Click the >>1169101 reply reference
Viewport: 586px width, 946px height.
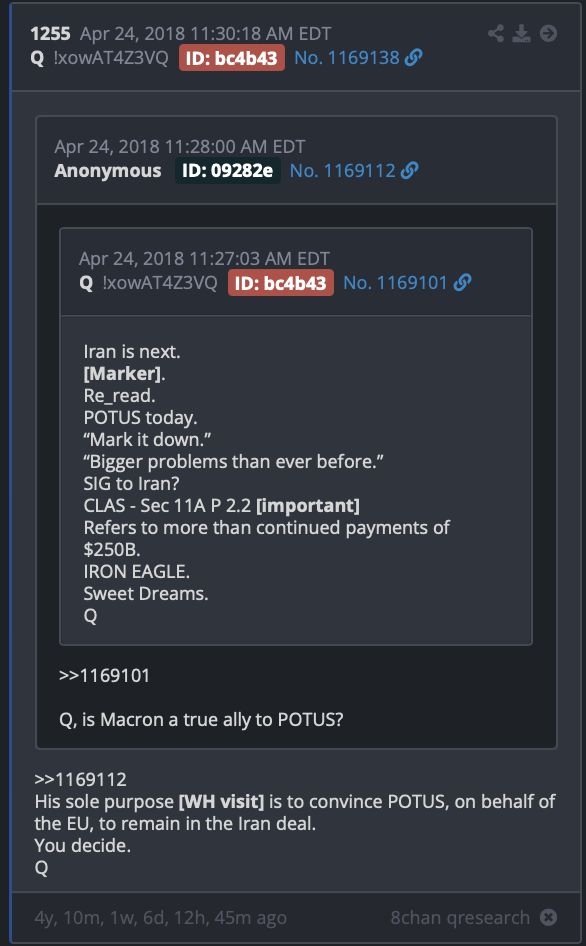104,675
